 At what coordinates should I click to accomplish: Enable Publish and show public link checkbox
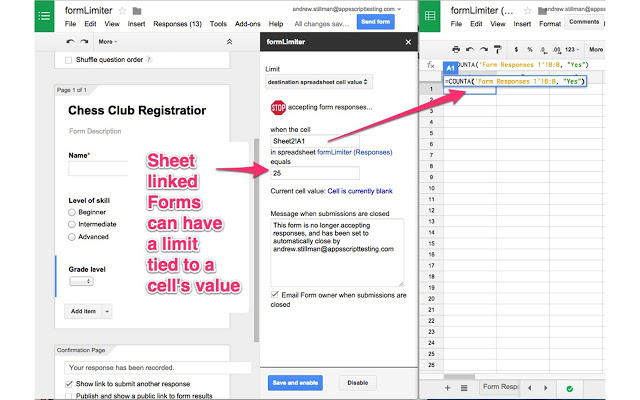[69, 396]
